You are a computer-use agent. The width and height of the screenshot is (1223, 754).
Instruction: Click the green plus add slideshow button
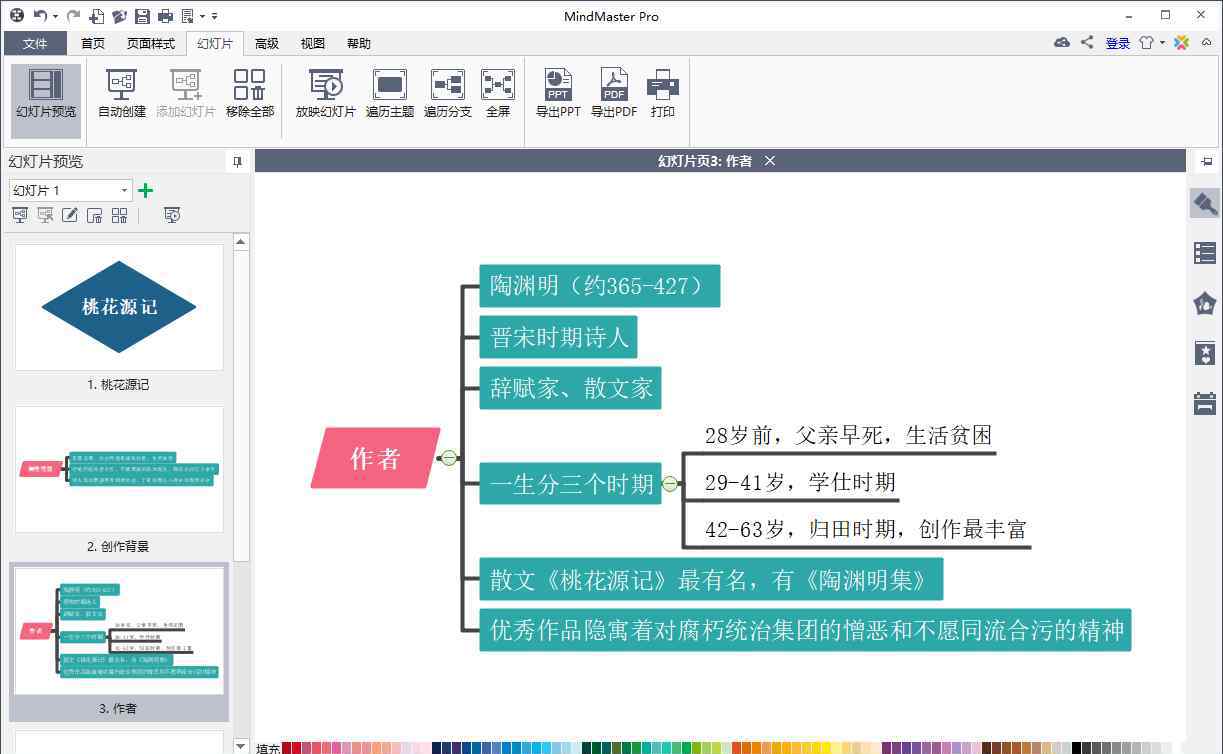[146, 190]
